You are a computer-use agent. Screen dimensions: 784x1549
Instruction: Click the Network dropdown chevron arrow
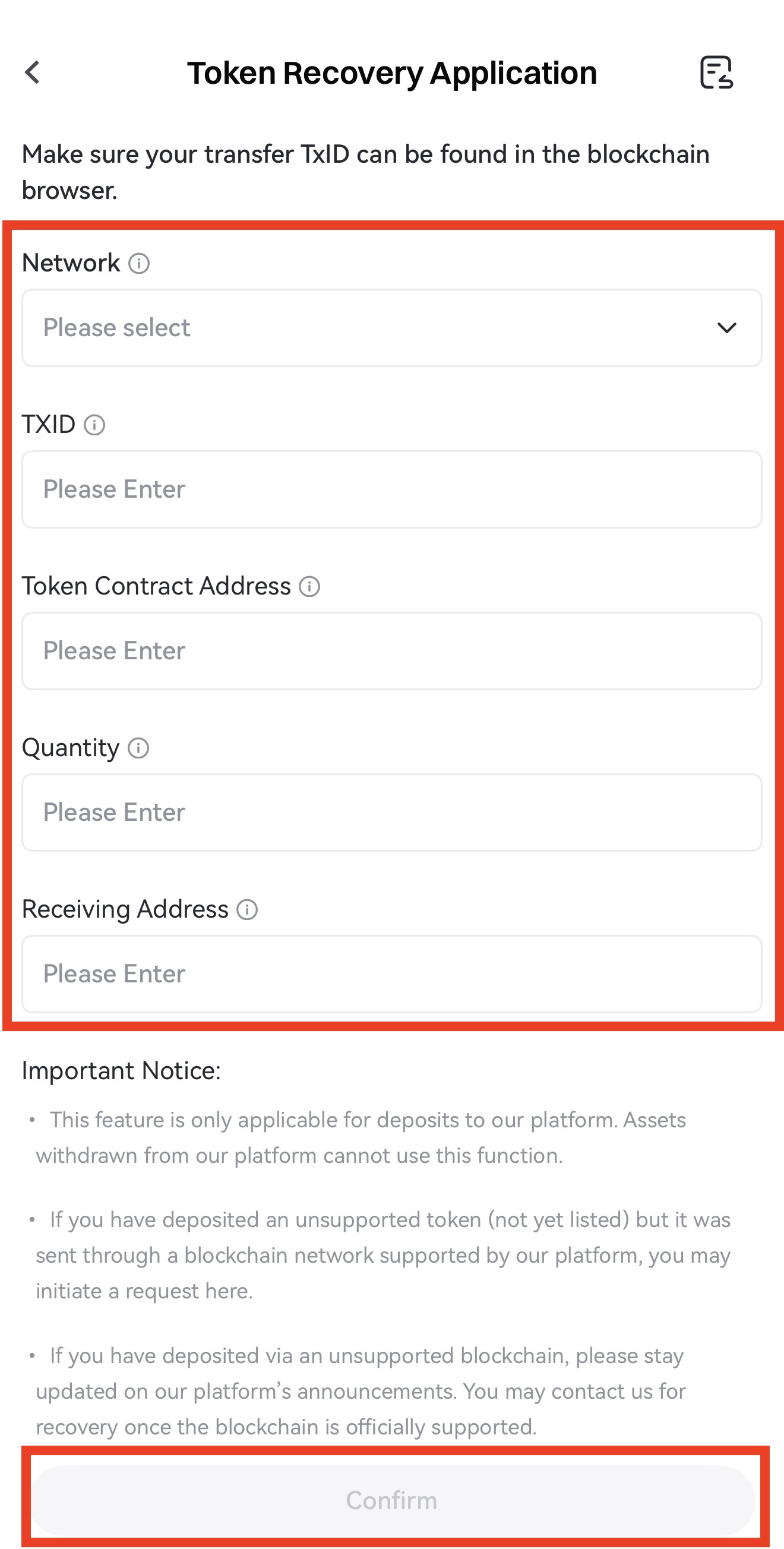[727, 328]
